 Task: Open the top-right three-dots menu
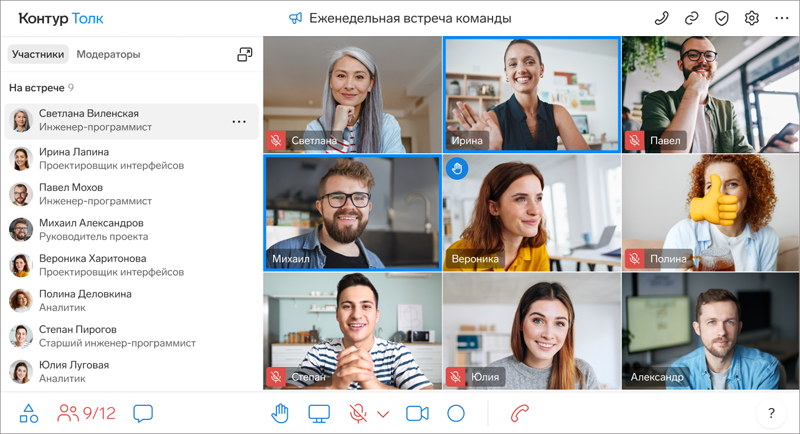click(x=782, y=18)
